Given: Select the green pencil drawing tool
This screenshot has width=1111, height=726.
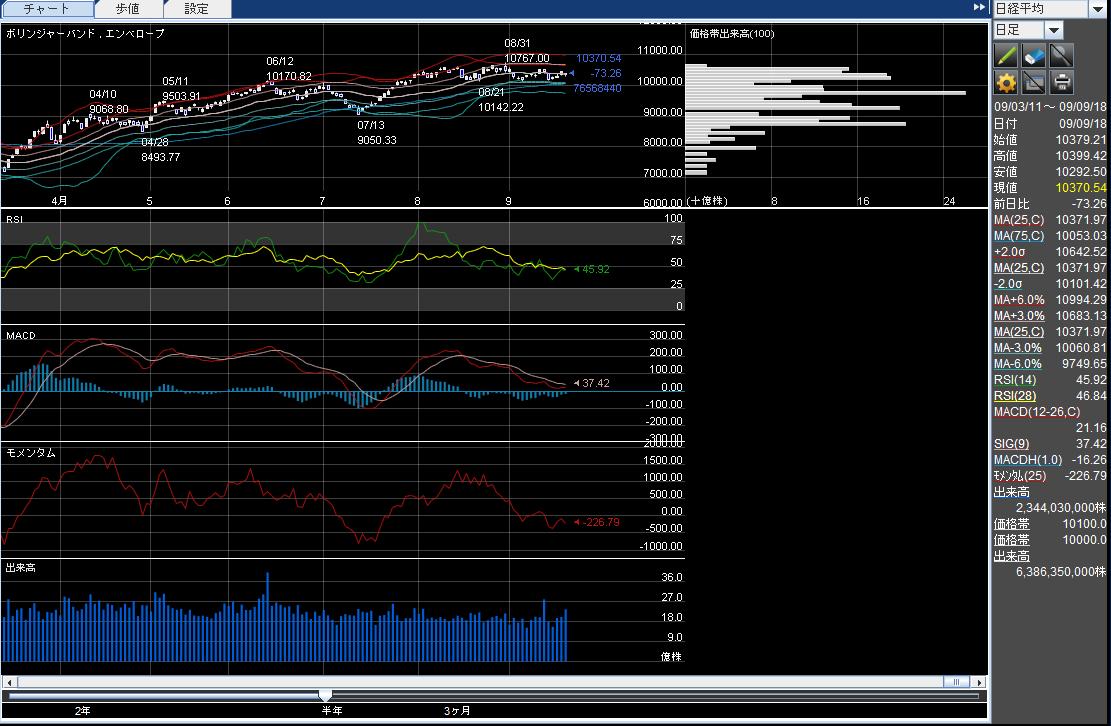Looking at the screenshot, I should pos(1007,55).
